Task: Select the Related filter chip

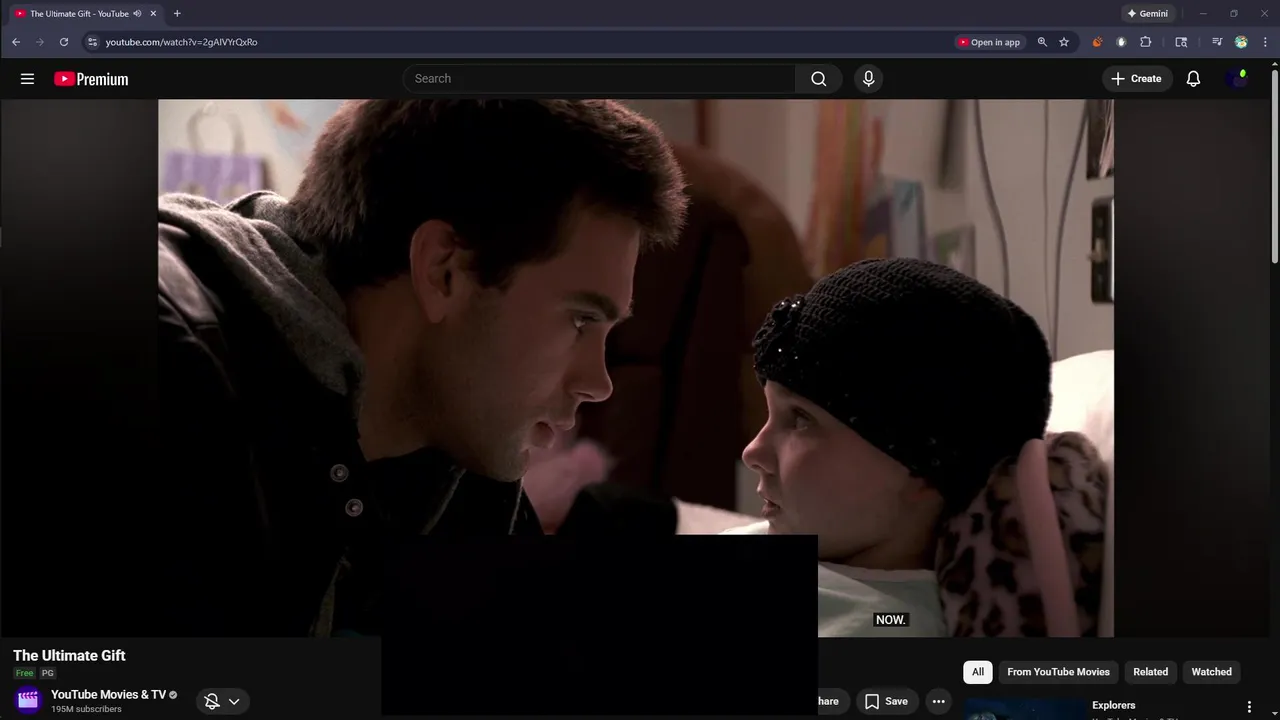Action: (x=1150, y=672)
